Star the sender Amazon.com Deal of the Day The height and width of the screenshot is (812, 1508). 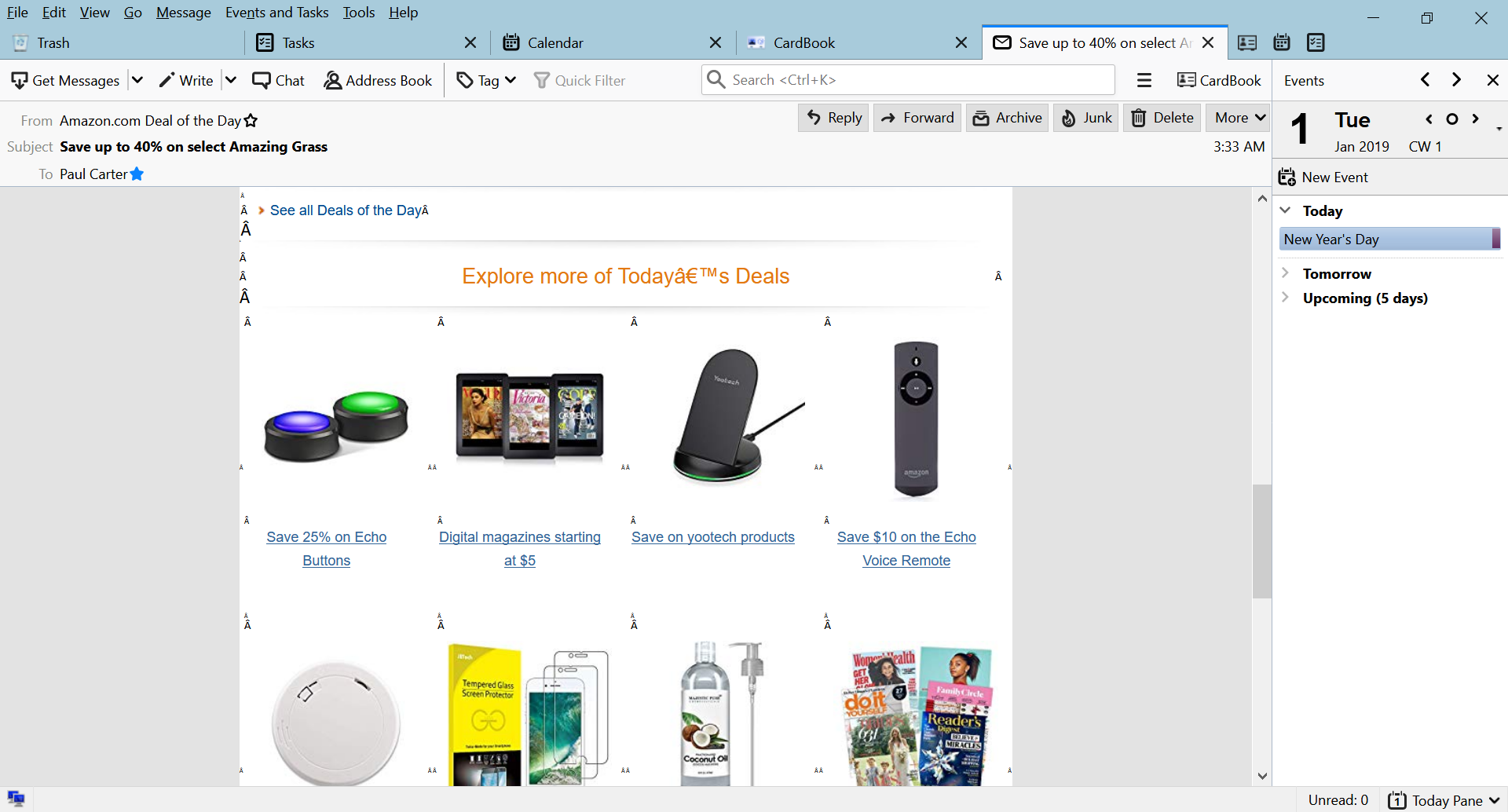(251, 120)
